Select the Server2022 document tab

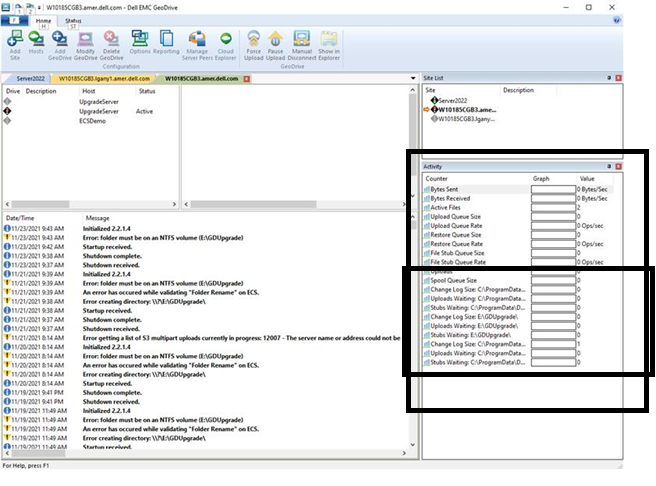coord(30,77)
